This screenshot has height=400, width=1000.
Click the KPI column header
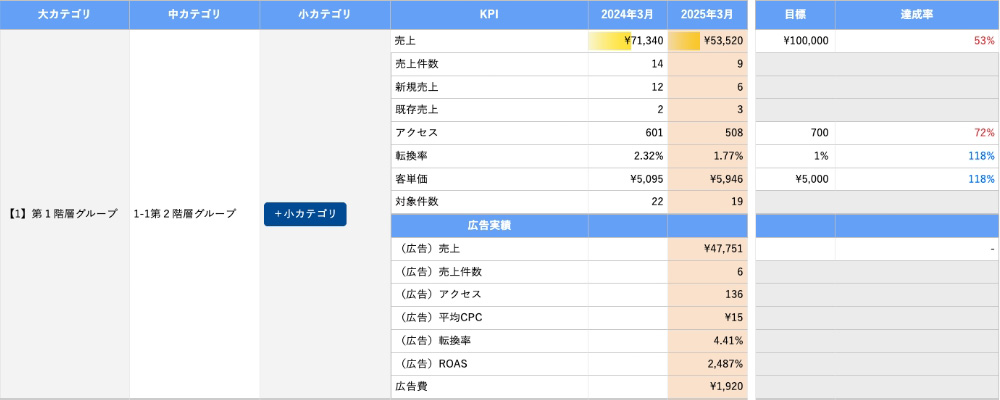(x=489, y=14)
